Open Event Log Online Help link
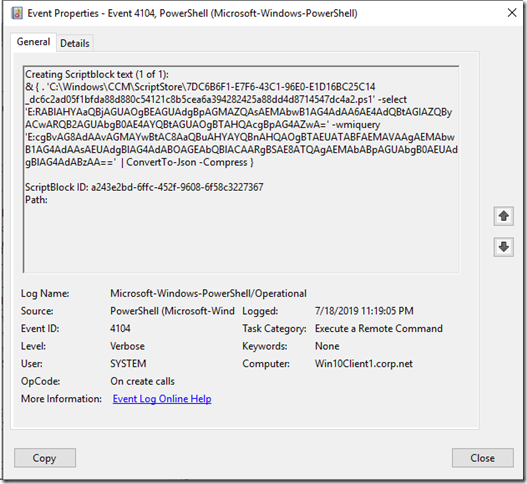This screenshot has height=484, width=527. [x=162, y=399]
